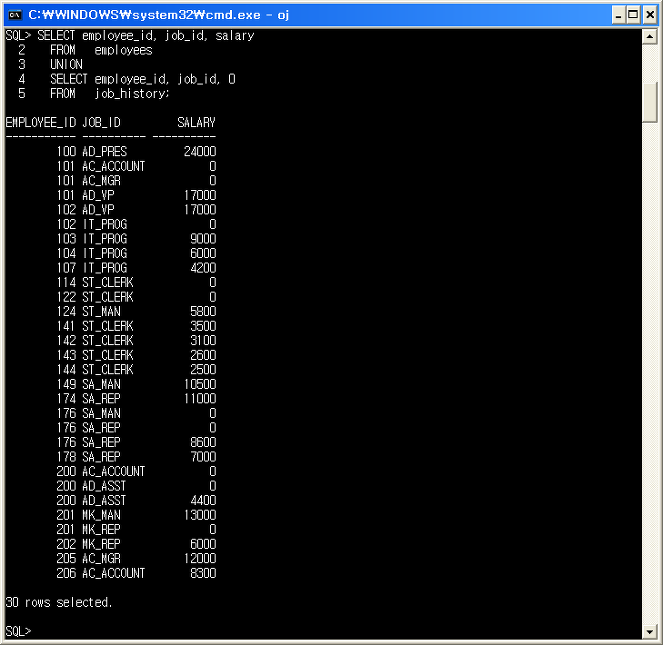The width and height of the screenshot is (663, 645).
Task: Open the cmd system menu icon in title bar
Action: coord(15,15)
